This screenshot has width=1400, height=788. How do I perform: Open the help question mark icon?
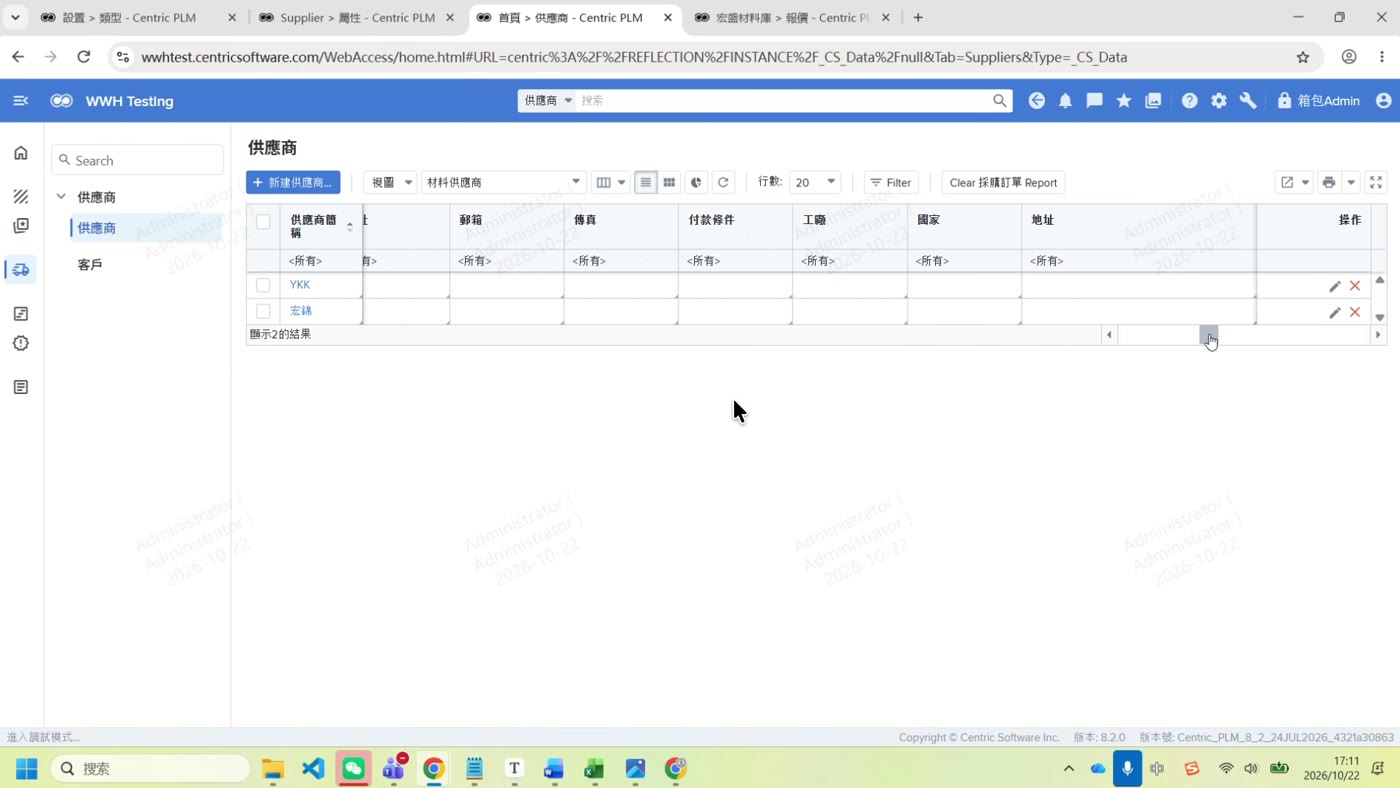tap(1189, 101)
